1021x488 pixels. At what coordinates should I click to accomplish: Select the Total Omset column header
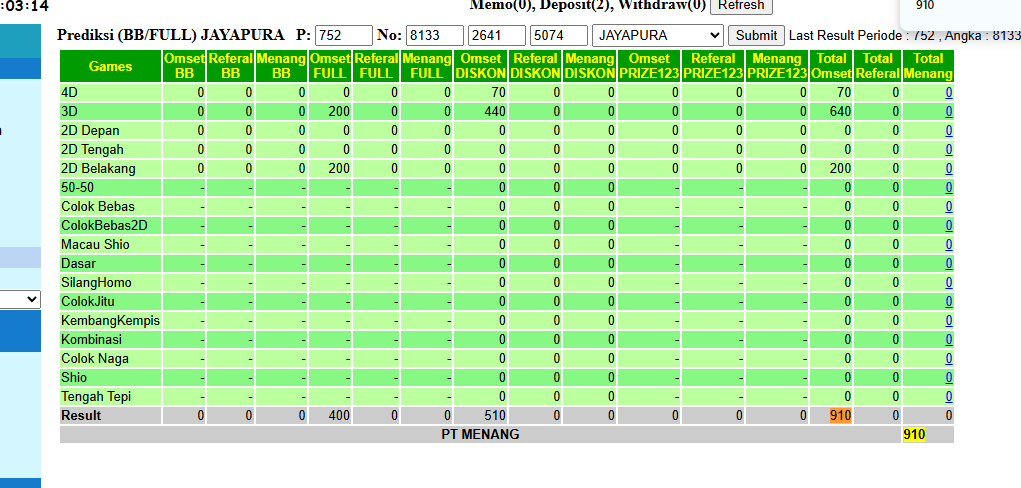[832, 66]
